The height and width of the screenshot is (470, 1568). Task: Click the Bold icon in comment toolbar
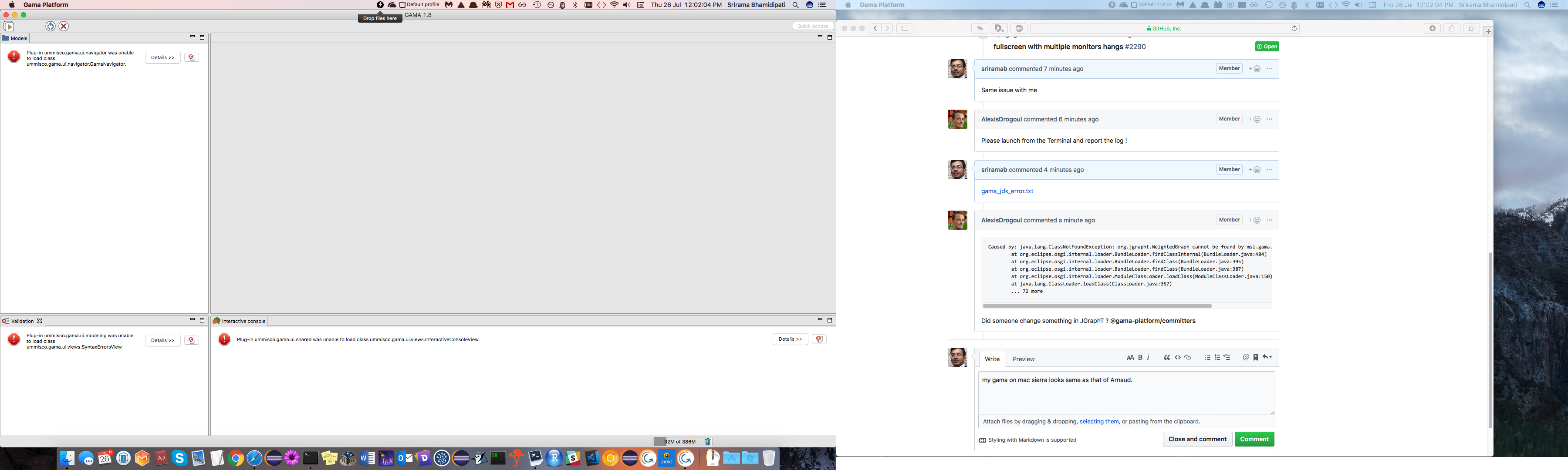1140,358
